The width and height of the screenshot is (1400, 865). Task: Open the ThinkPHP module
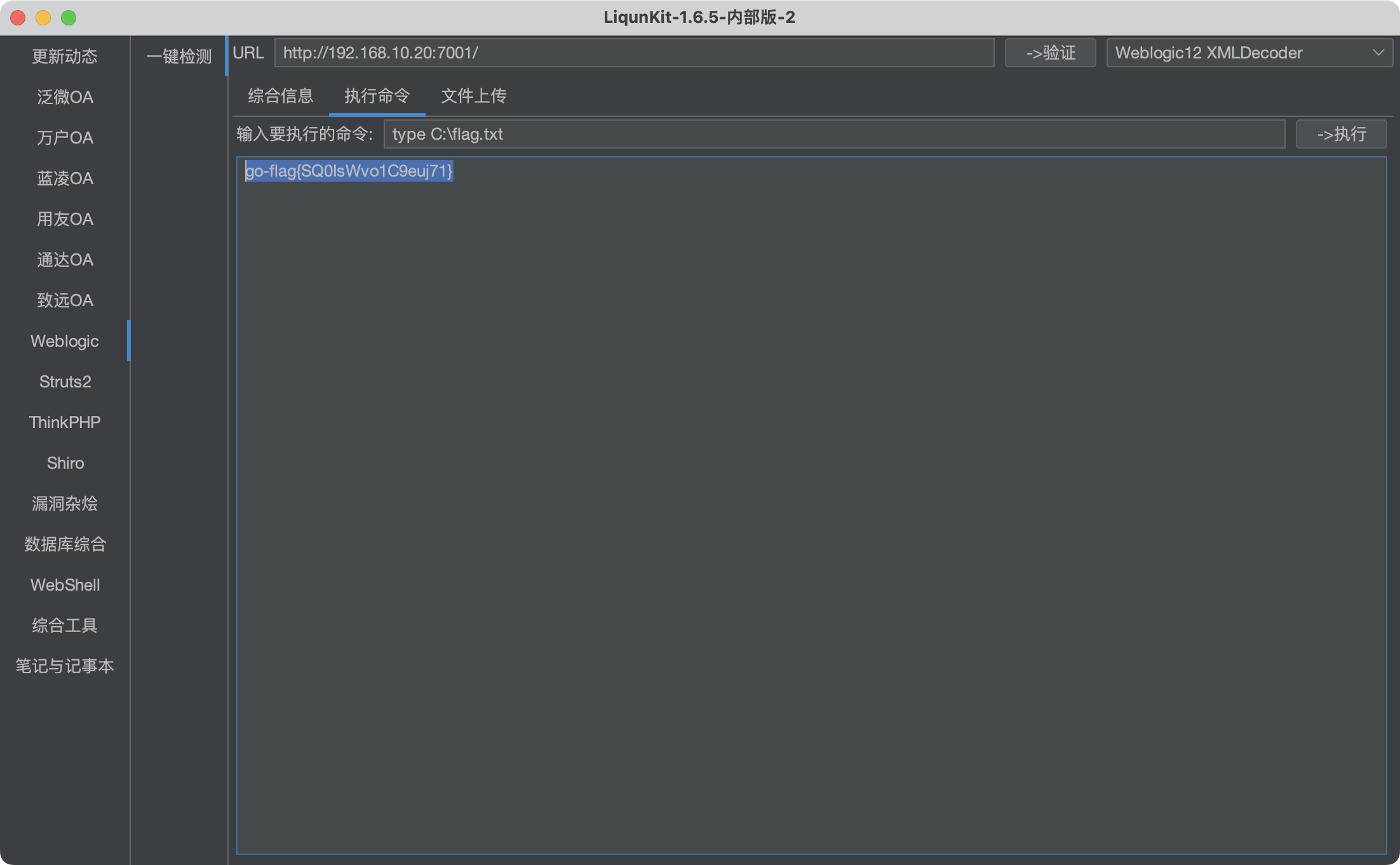(x=65, y=422)
